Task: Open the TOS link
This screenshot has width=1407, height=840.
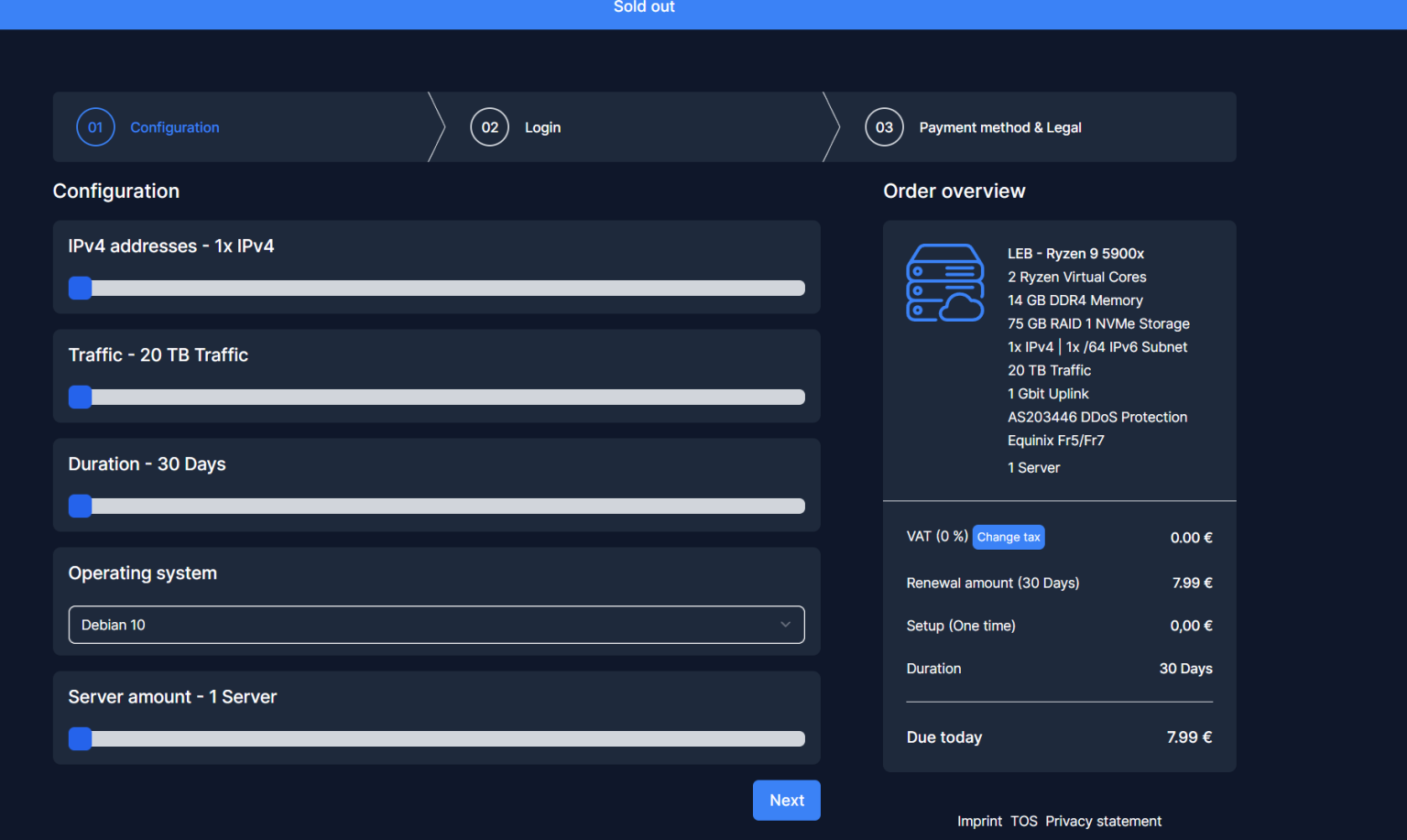Action: [1024, 821]
